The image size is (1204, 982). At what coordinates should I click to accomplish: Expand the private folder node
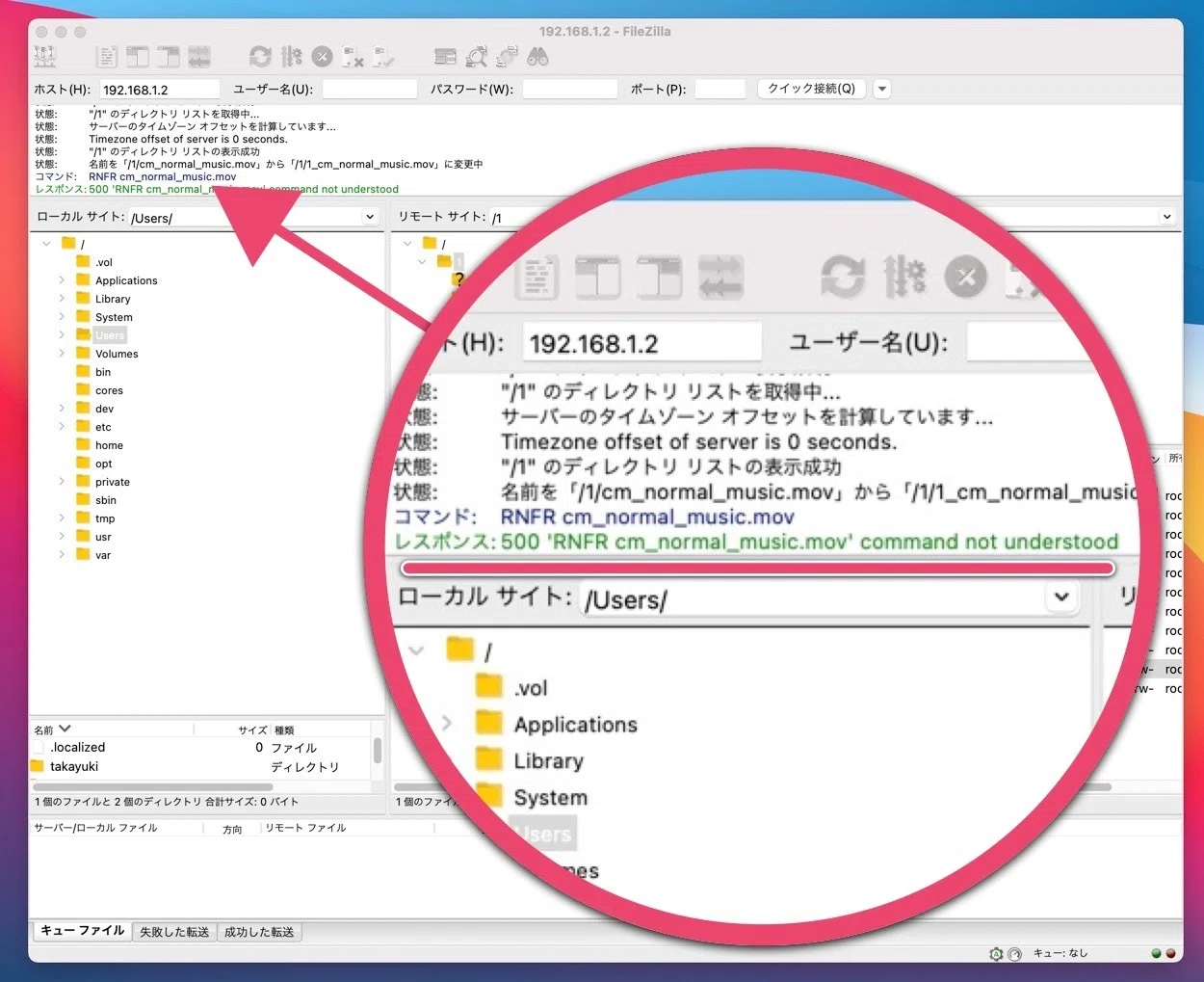click(x=62, y=482)
